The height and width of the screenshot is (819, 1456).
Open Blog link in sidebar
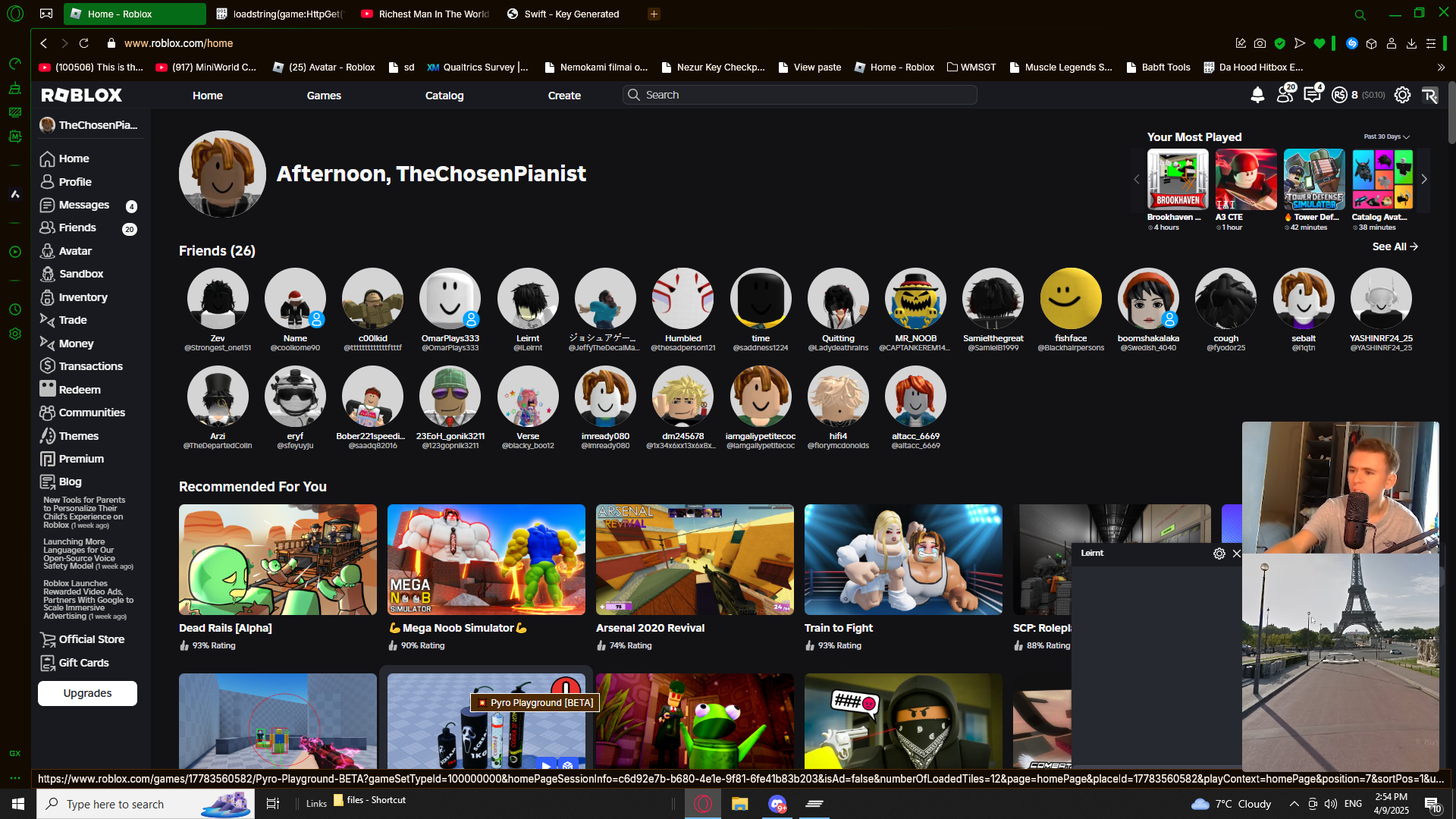click(x=70, y=482)
